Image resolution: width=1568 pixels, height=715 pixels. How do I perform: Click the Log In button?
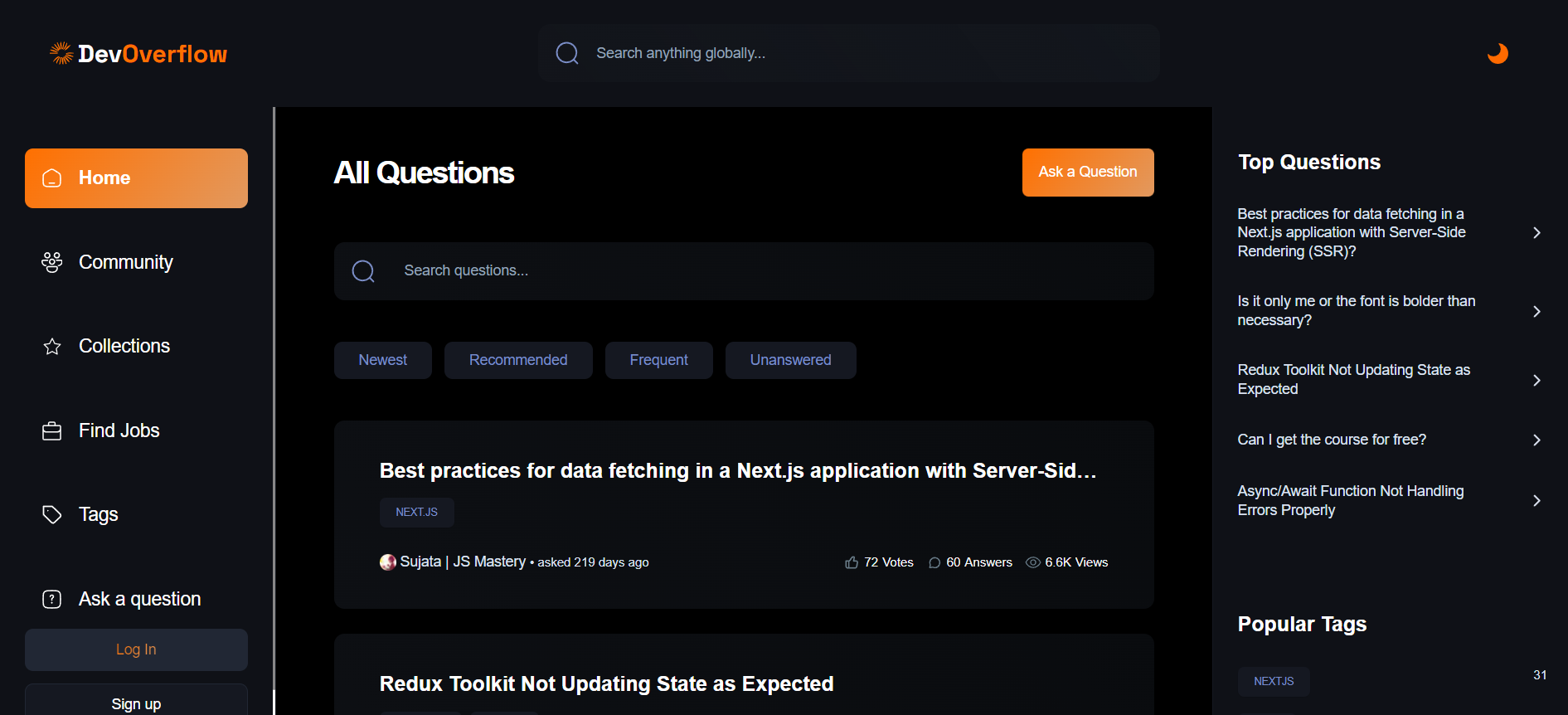pyautogui.click(x=136, y=649)
